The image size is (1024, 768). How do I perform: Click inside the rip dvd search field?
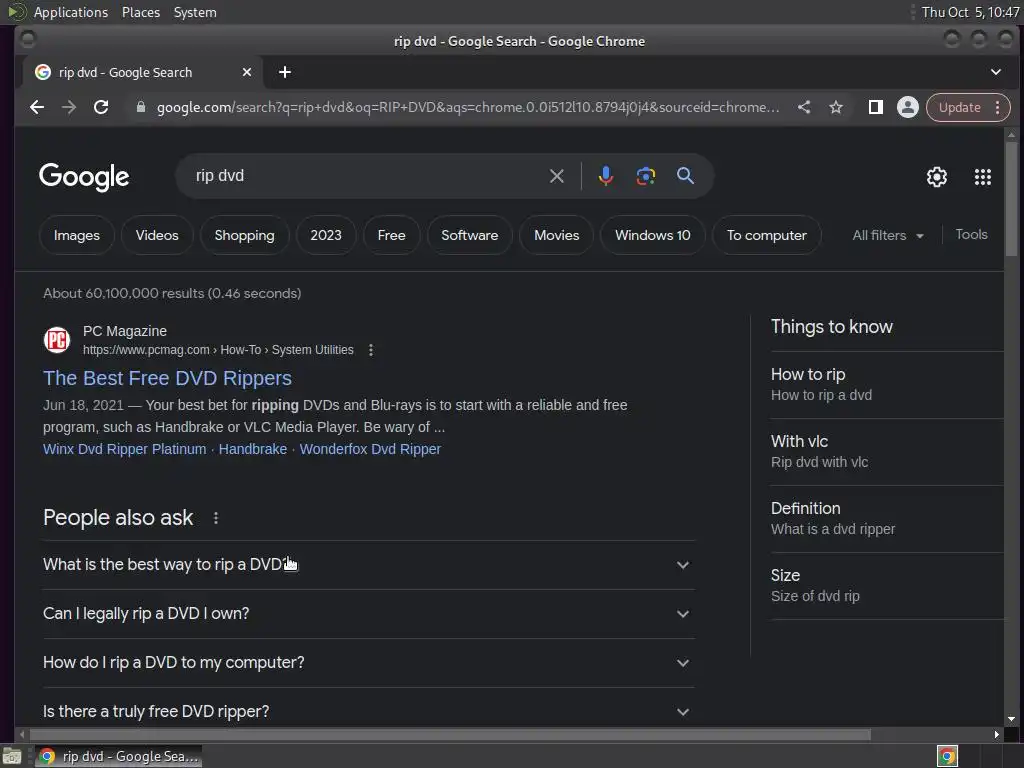[366, 176]
